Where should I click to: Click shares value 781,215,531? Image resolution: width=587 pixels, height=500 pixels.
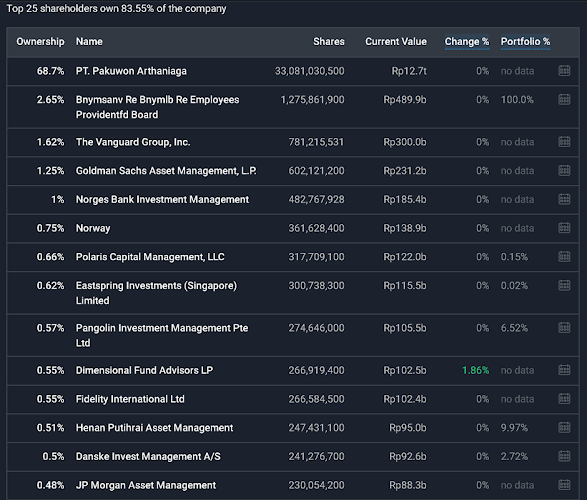(x=316, y=142)
